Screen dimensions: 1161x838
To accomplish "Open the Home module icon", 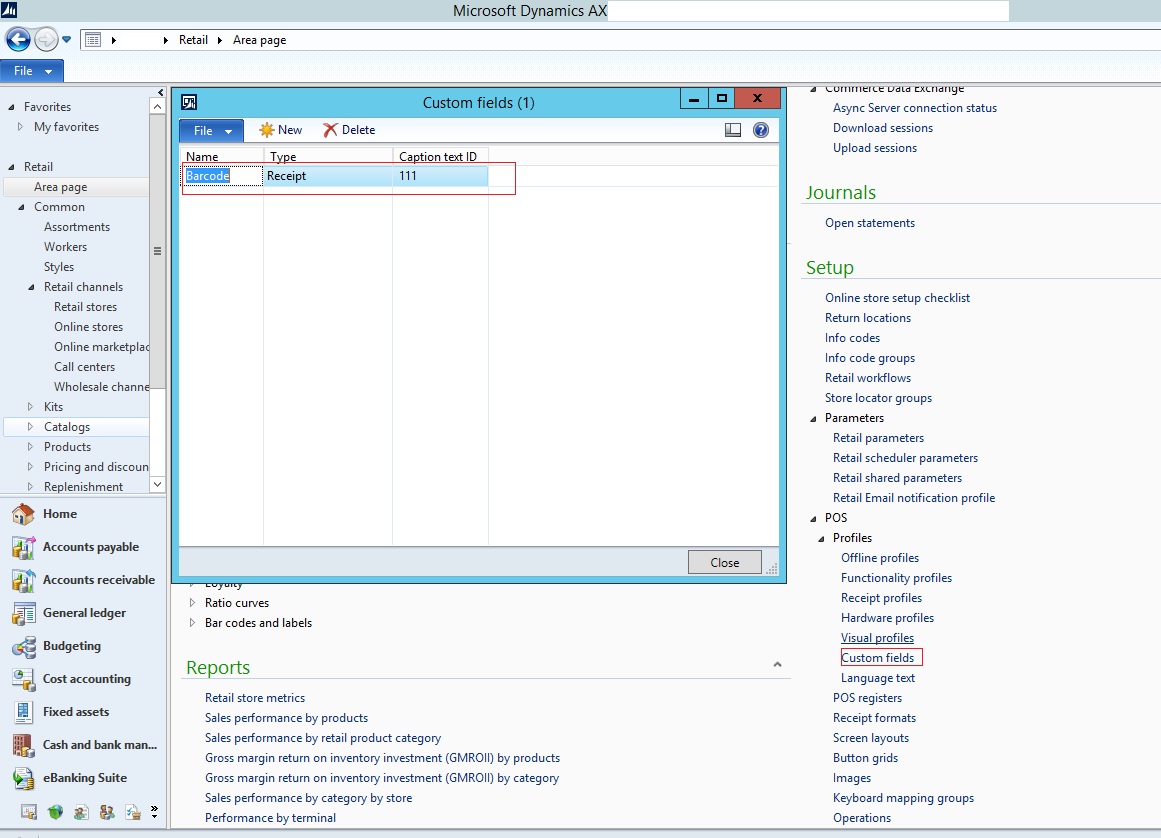I will coord(24,514).
